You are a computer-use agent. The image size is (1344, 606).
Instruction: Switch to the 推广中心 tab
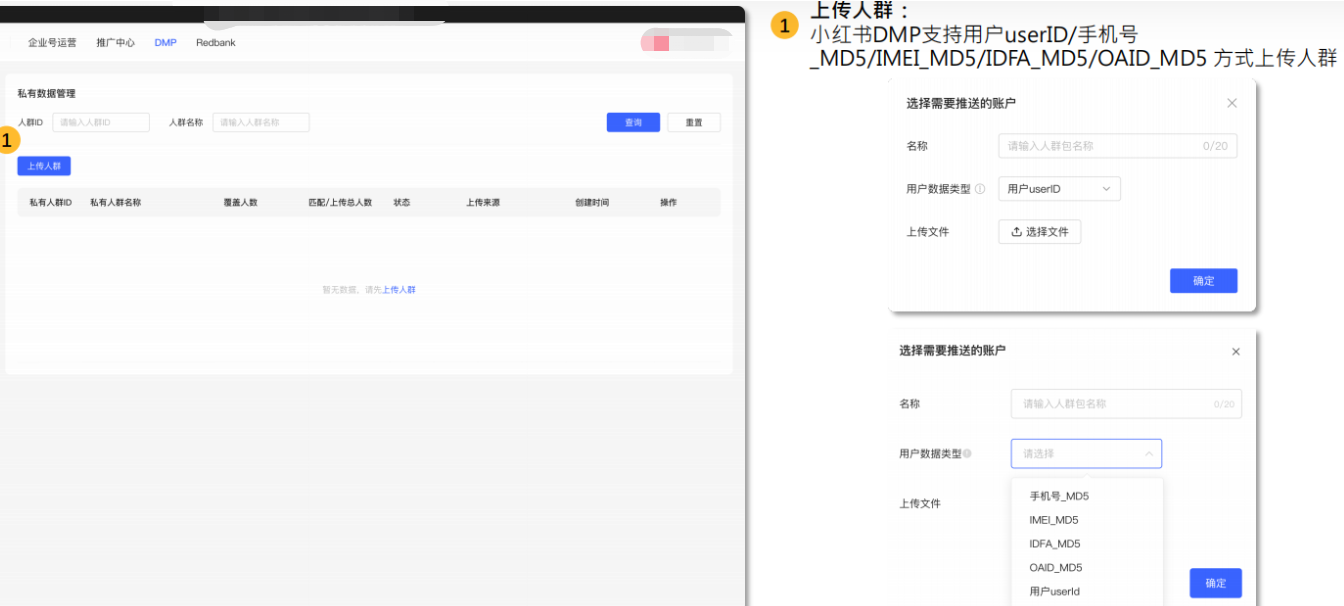(115, 42)
